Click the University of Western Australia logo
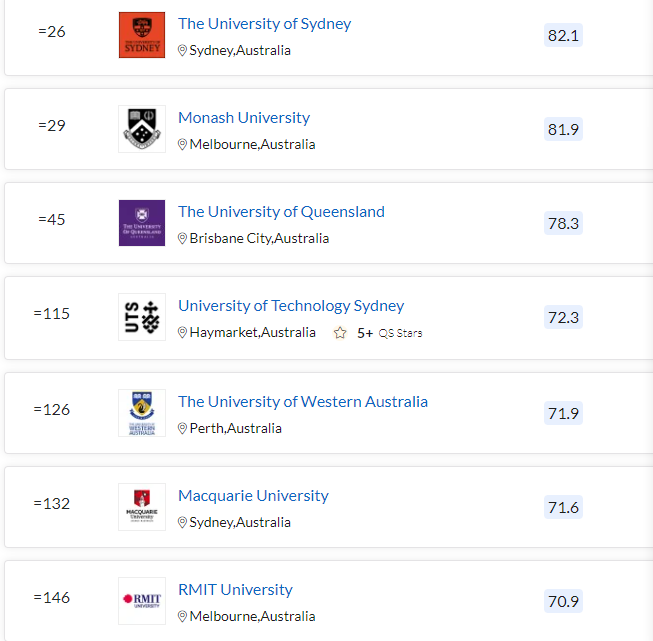 pyautogui.click(x=142, y=413)
